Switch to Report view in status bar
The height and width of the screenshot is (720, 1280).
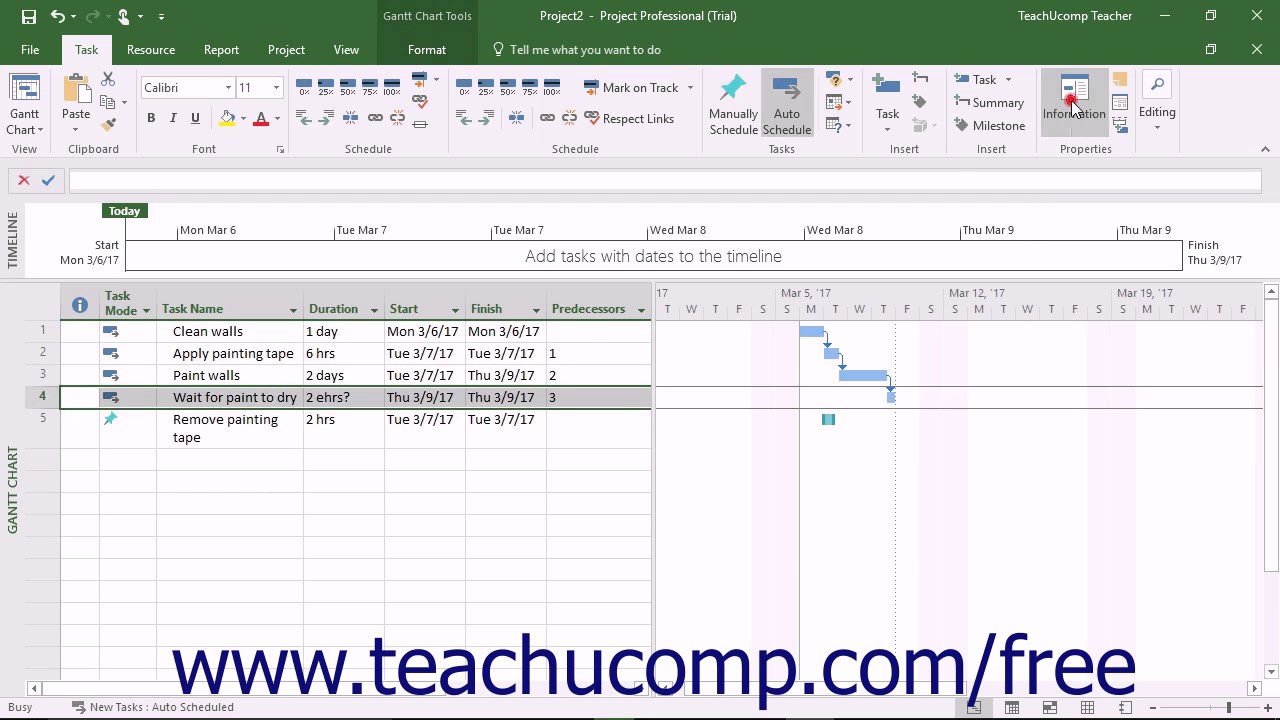point(1126,707)
